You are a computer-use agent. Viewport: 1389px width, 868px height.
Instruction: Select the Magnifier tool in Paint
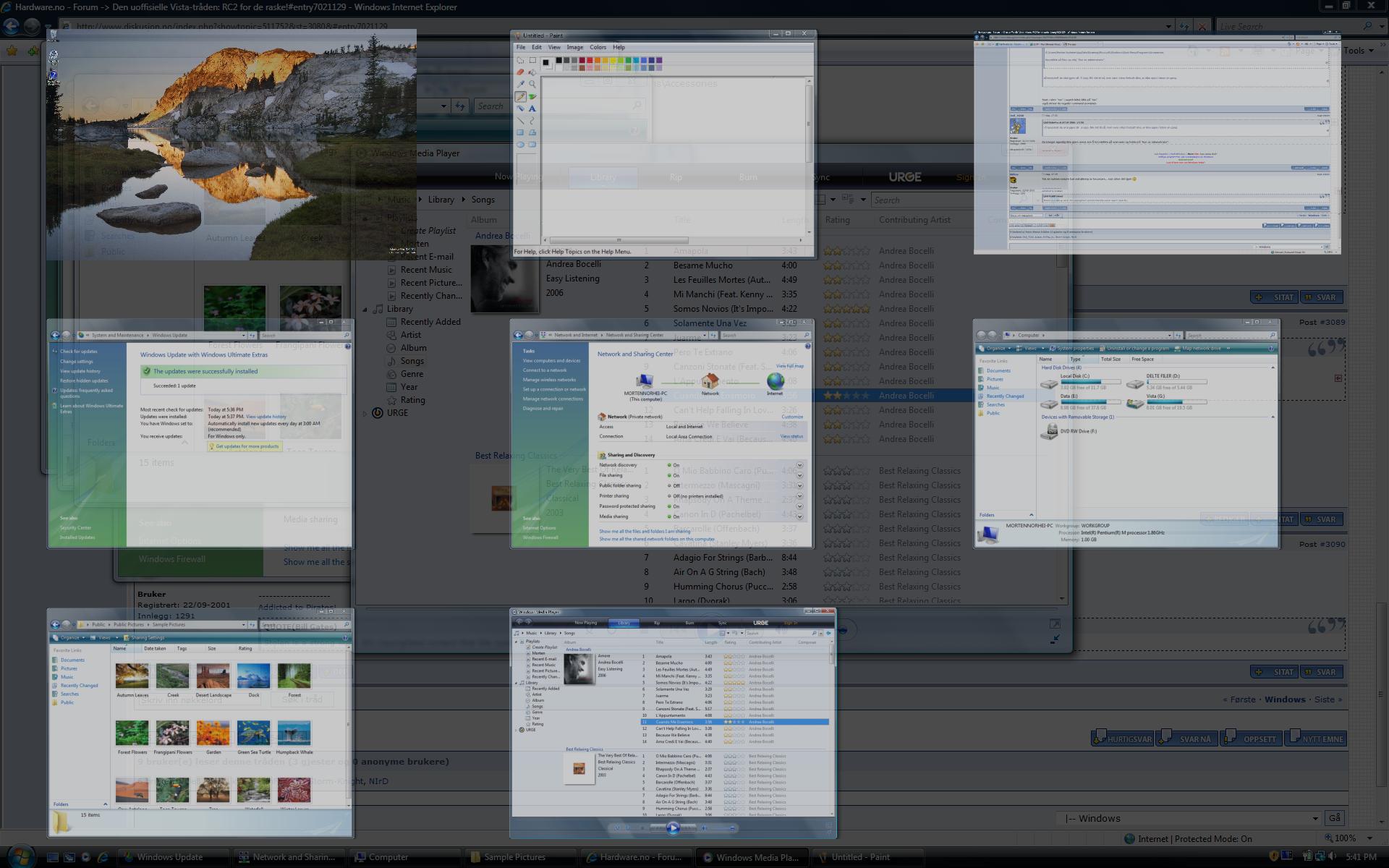(x=532, y=84)
